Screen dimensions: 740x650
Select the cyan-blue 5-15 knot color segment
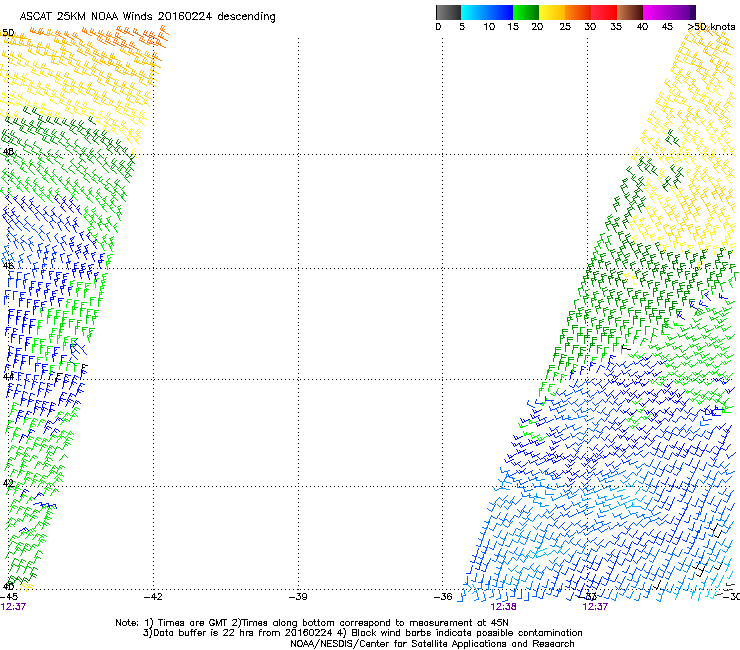(487, 12)
